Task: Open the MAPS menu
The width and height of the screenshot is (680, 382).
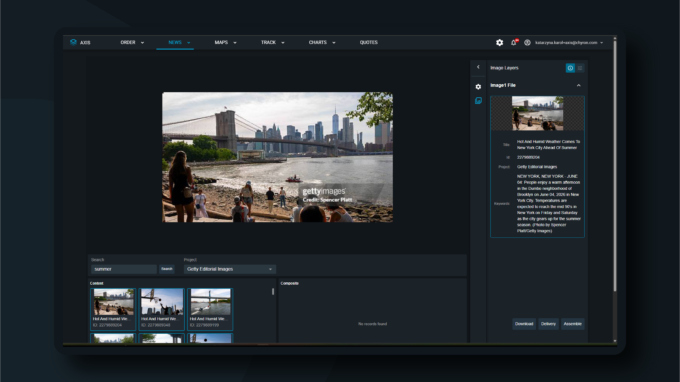Action: 221,42
